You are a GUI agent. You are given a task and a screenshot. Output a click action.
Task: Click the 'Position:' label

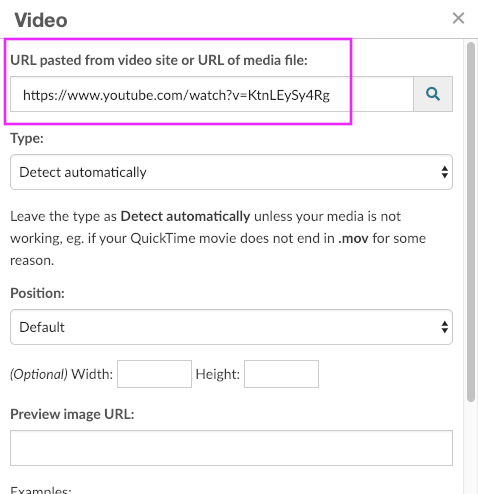[x=37, y=293]
